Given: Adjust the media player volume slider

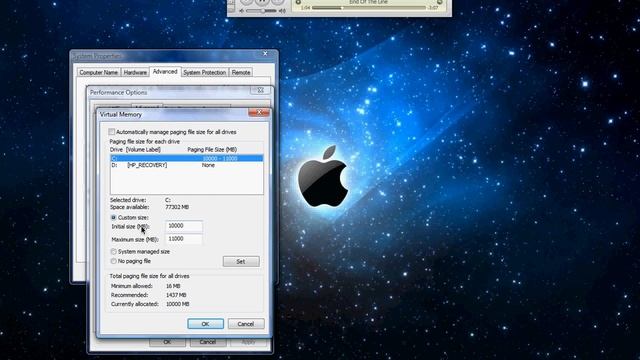Looking at the screenshot, I should 262,11.
